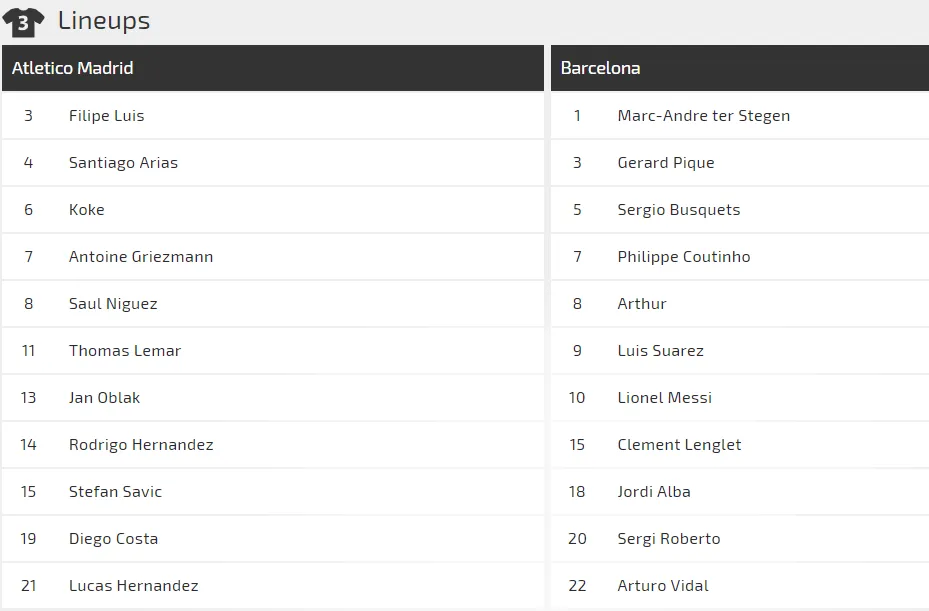Click on Diego Costa's name
929x611 pixels.
click(x=113, y=539)
